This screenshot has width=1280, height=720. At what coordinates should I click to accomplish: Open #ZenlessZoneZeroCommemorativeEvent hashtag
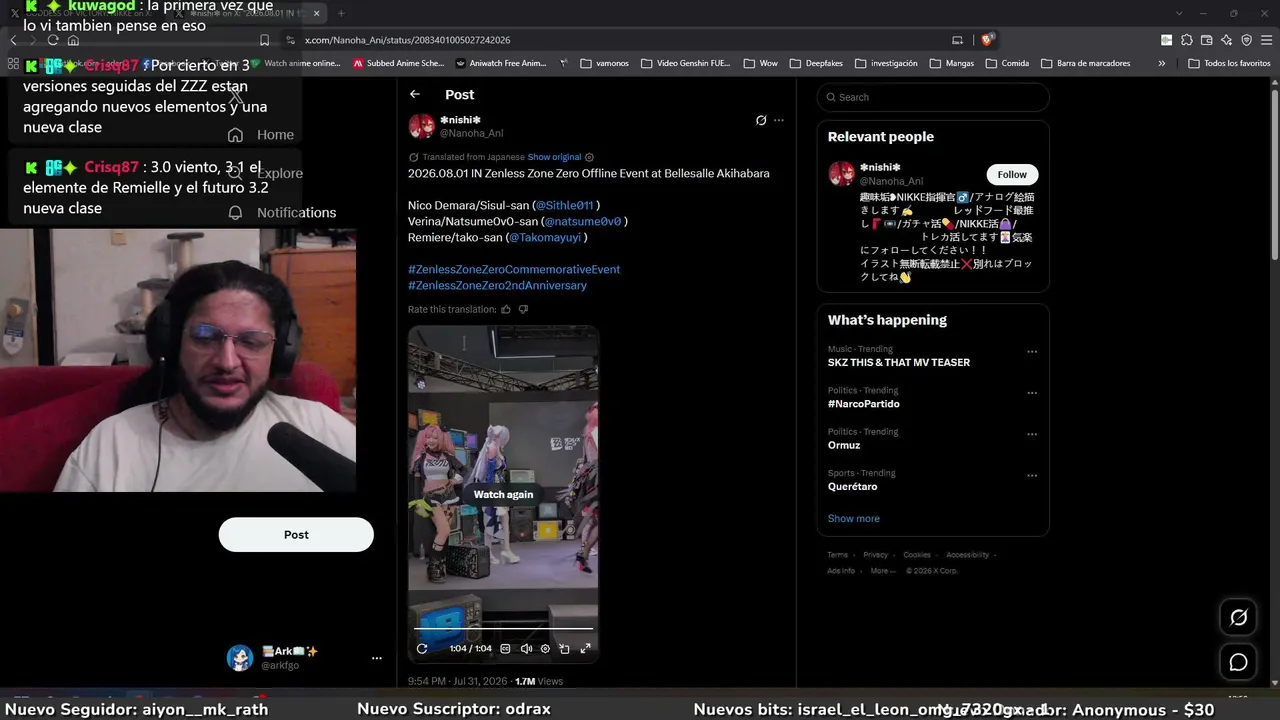pos(514,269)
